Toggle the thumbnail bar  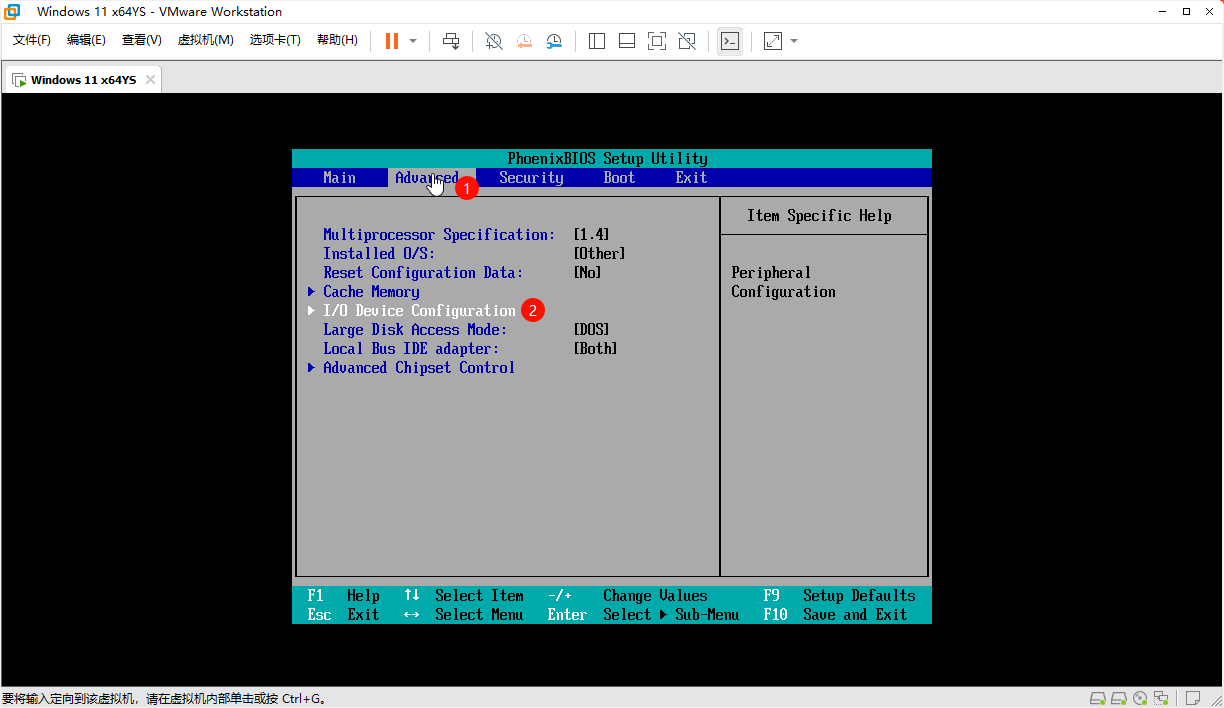[x=627, y=41]
